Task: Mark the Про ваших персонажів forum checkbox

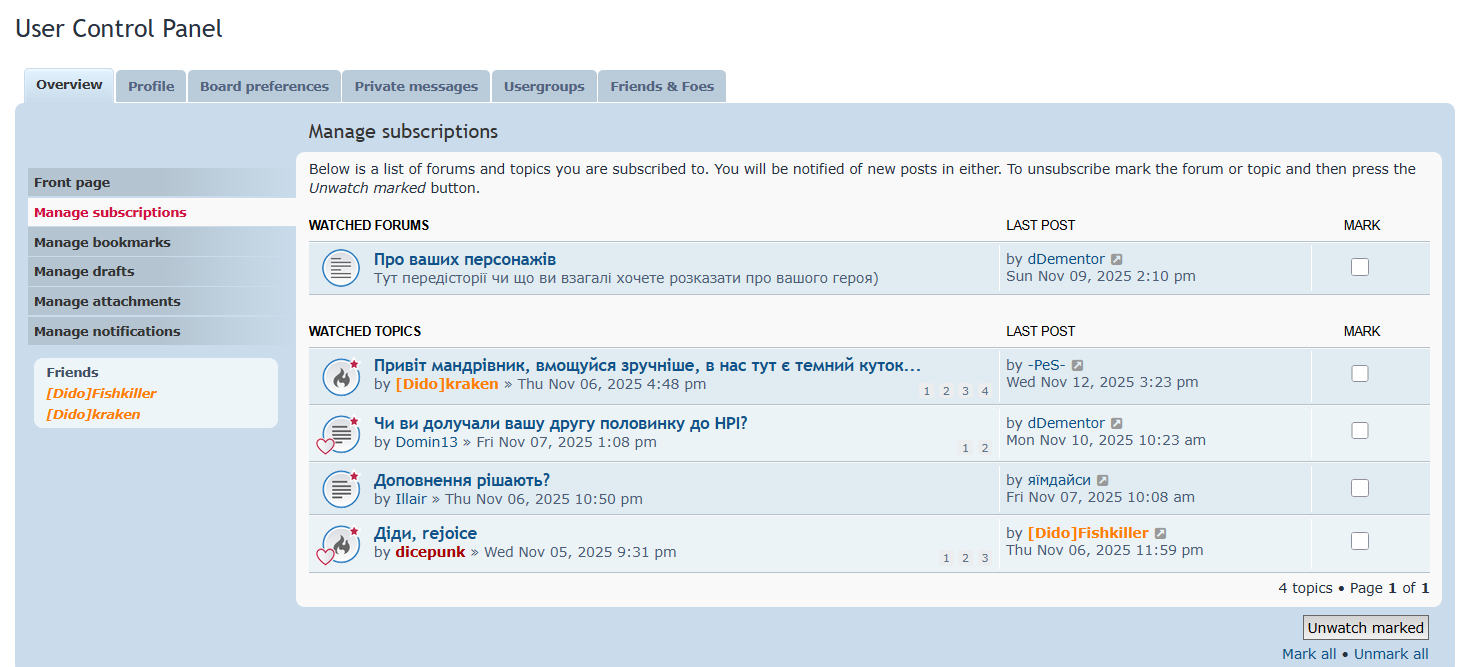Action: 1359,267
